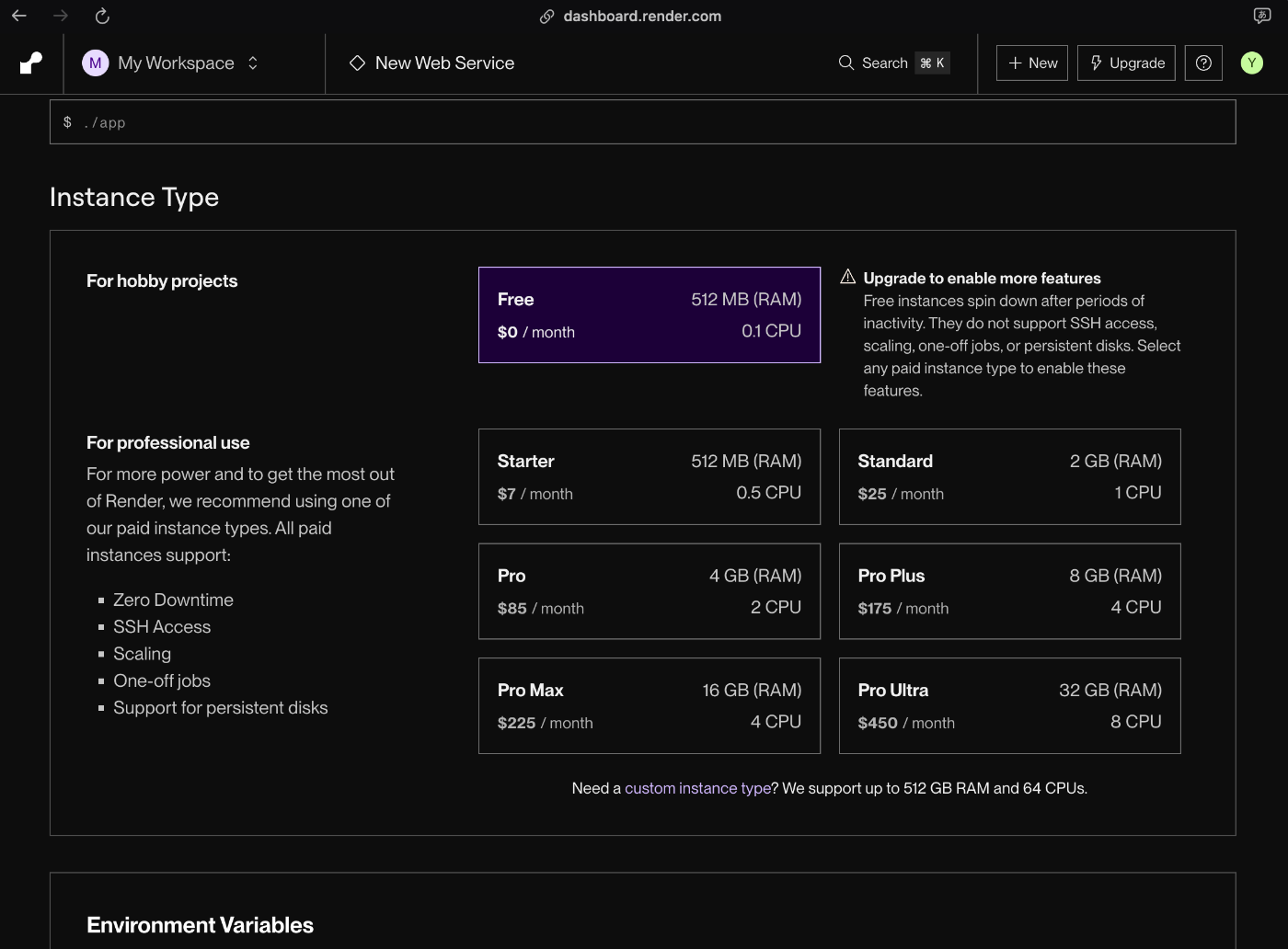Viewport: 1288px width, 949px height.
Task: Open Search with the magnifier
Action: 846,63
